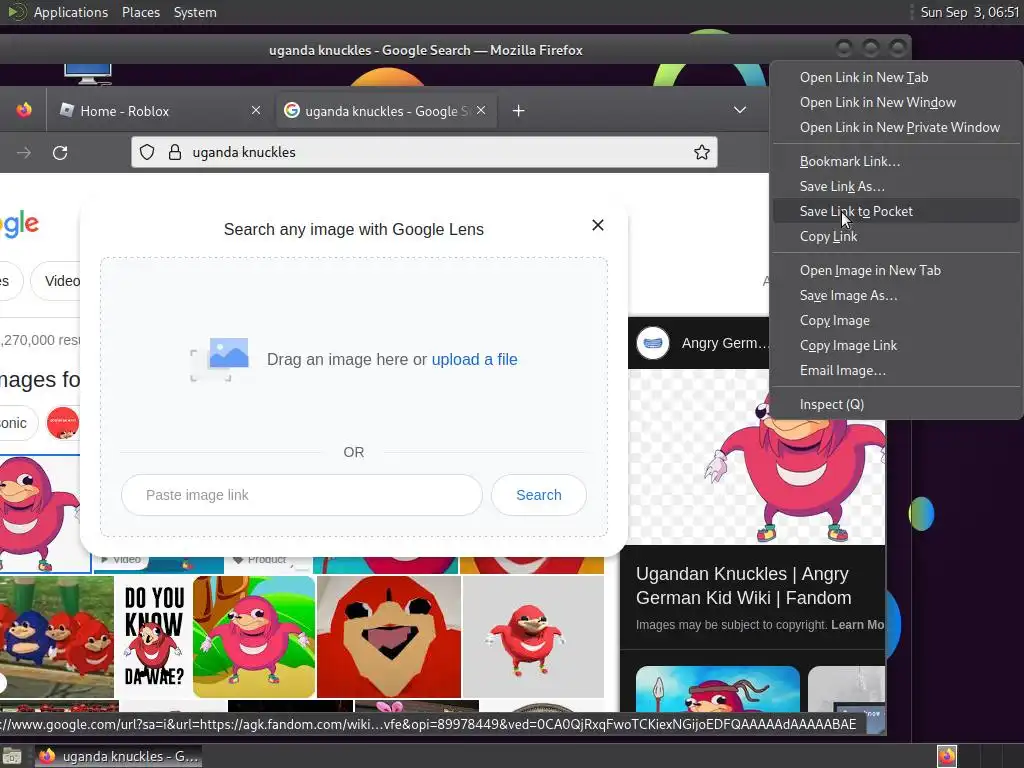Reload the current page
1024x768 pixels.
click(60, 153)
